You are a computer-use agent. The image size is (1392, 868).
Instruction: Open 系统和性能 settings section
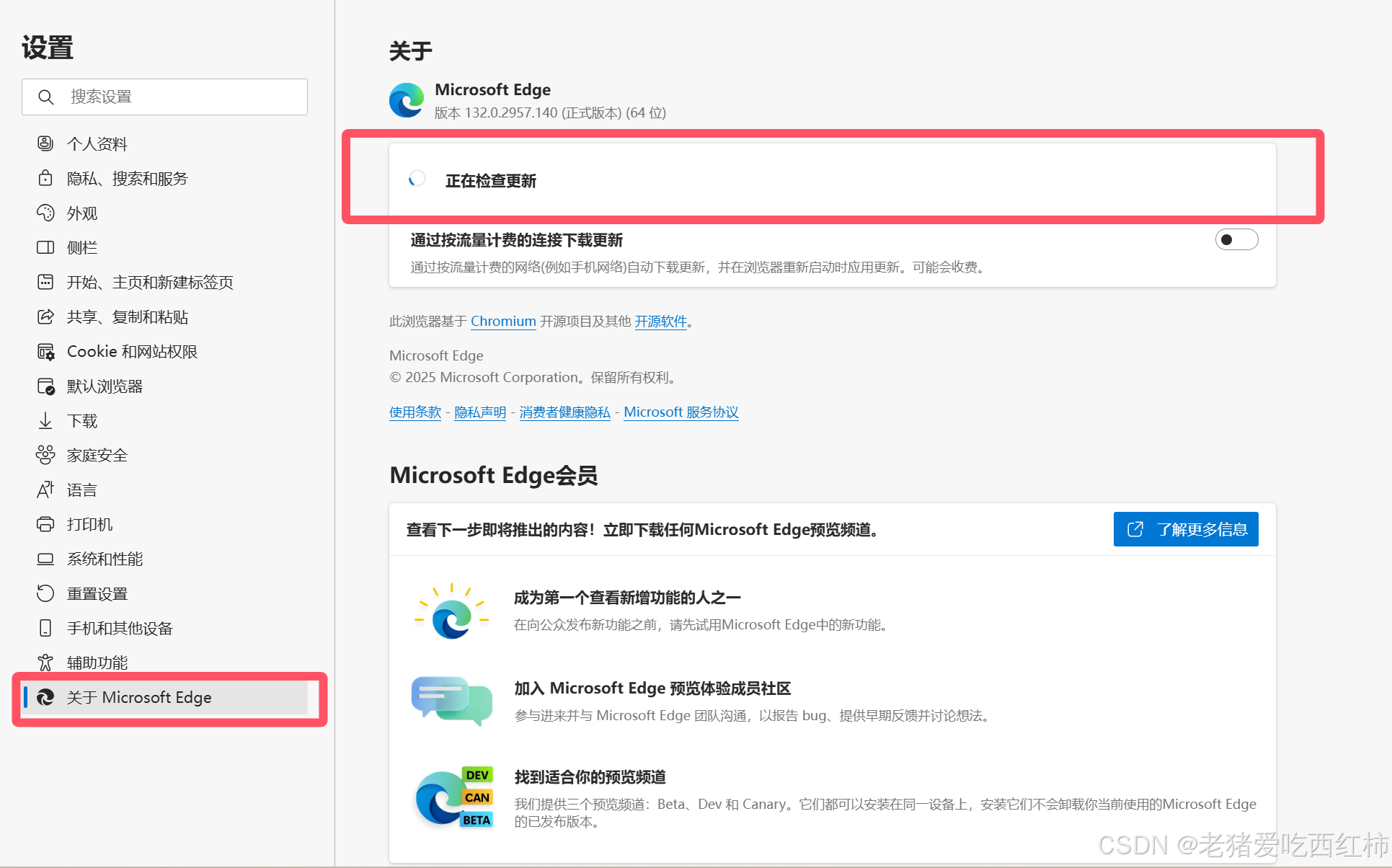[x=105, y=559]
